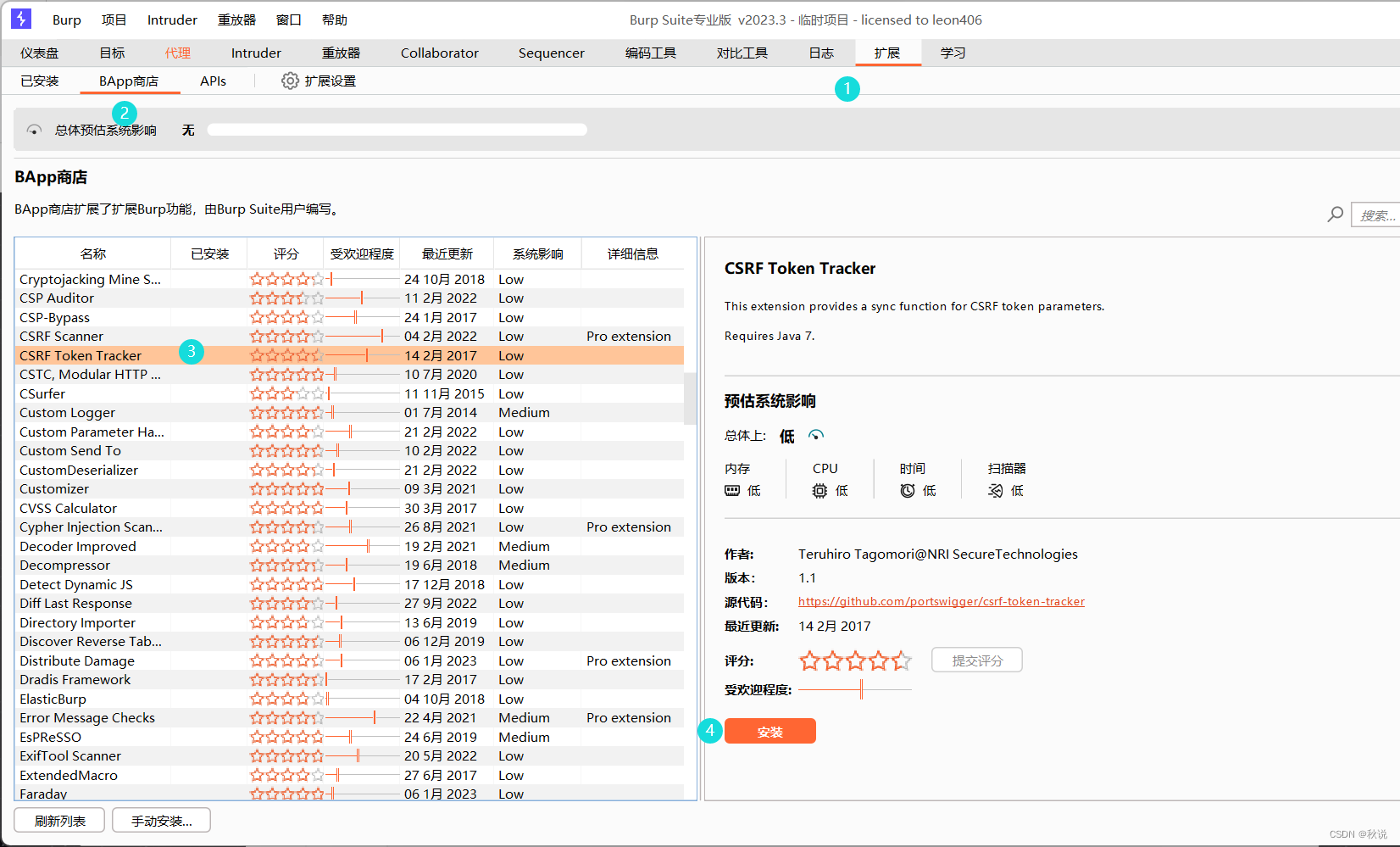Click the popularity slider in details panel
Image resolution: width=1400 pixels, height=847 pixels.
(855, 689)
